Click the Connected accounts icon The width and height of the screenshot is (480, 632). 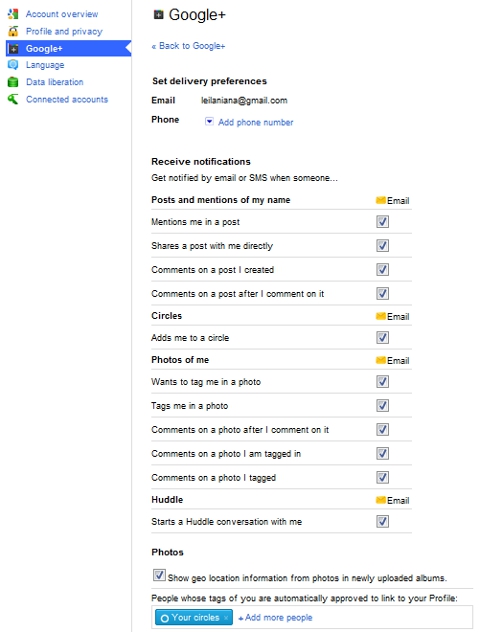(x=13, y=99)
